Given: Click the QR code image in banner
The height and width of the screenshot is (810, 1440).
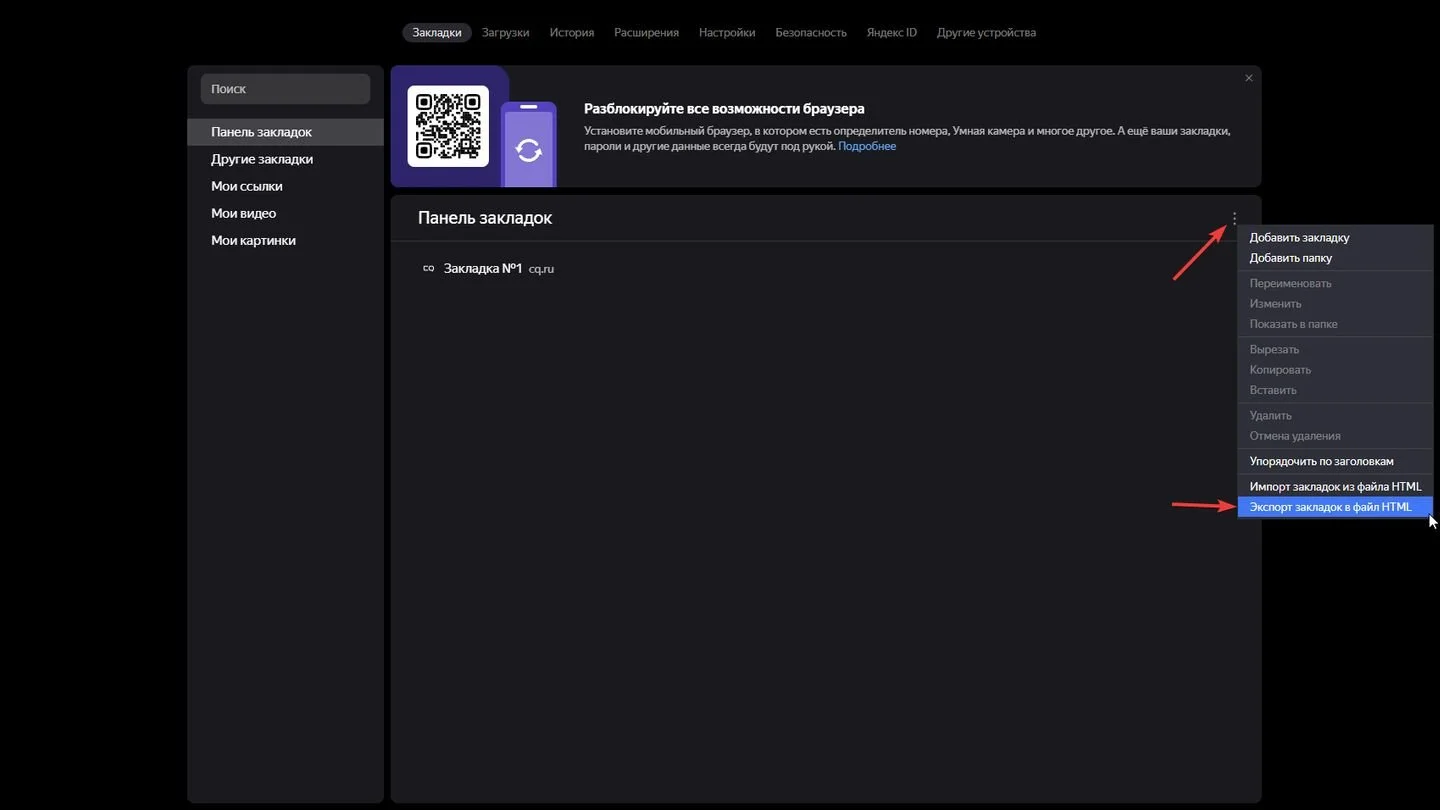Looking at the screenshot, I should [x=448, y=126].
